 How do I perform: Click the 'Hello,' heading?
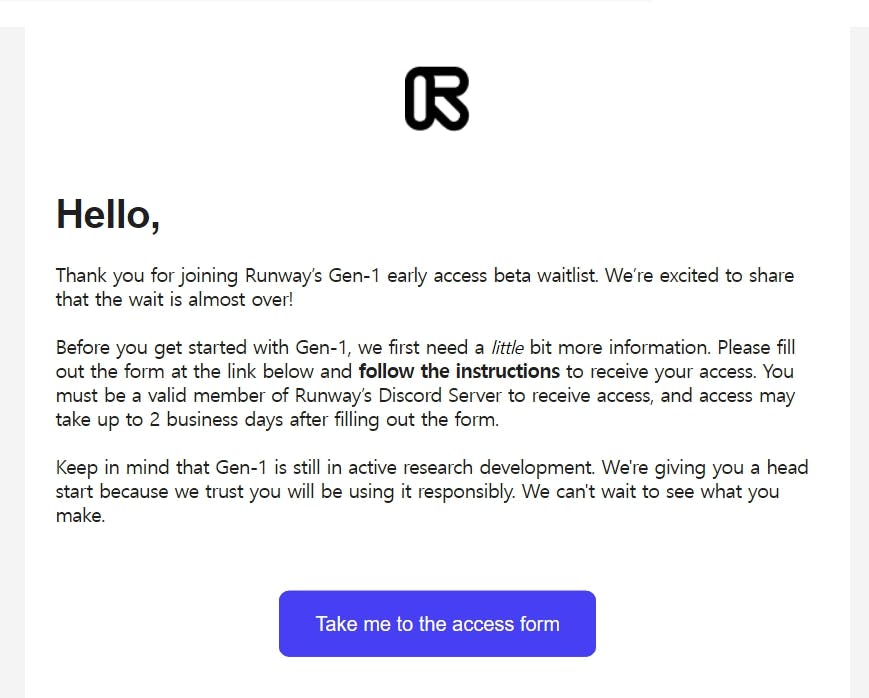[x=108, y=215]
